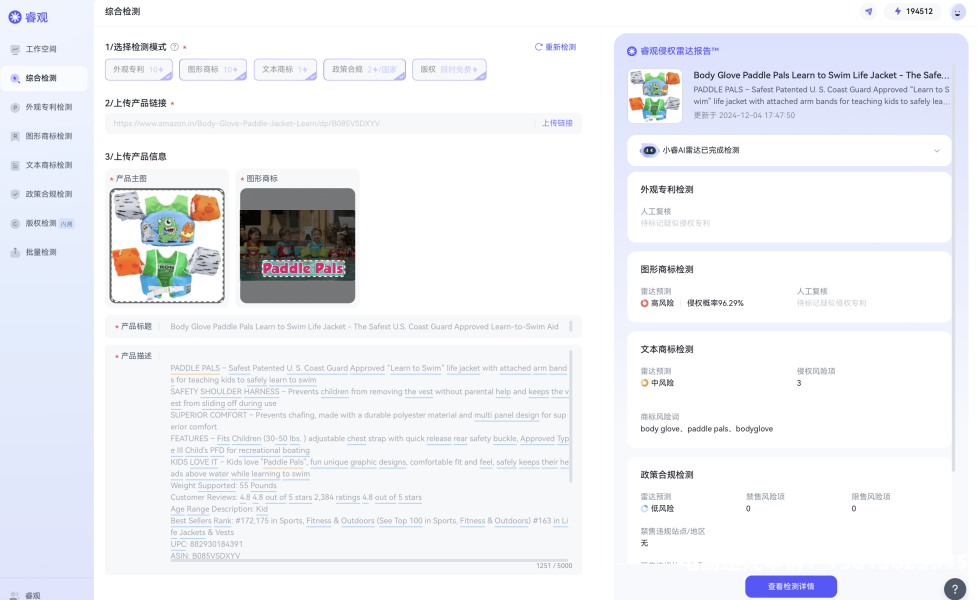Open 工作空间 in the sidebar
This screenshot has width=977, height=600.
tap(44, 49)
